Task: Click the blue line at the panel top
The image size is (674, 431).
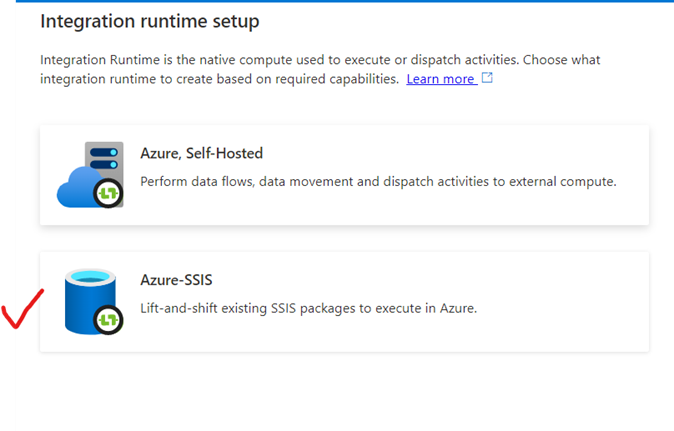Action: pyautogui.click(x=340, y=1)
